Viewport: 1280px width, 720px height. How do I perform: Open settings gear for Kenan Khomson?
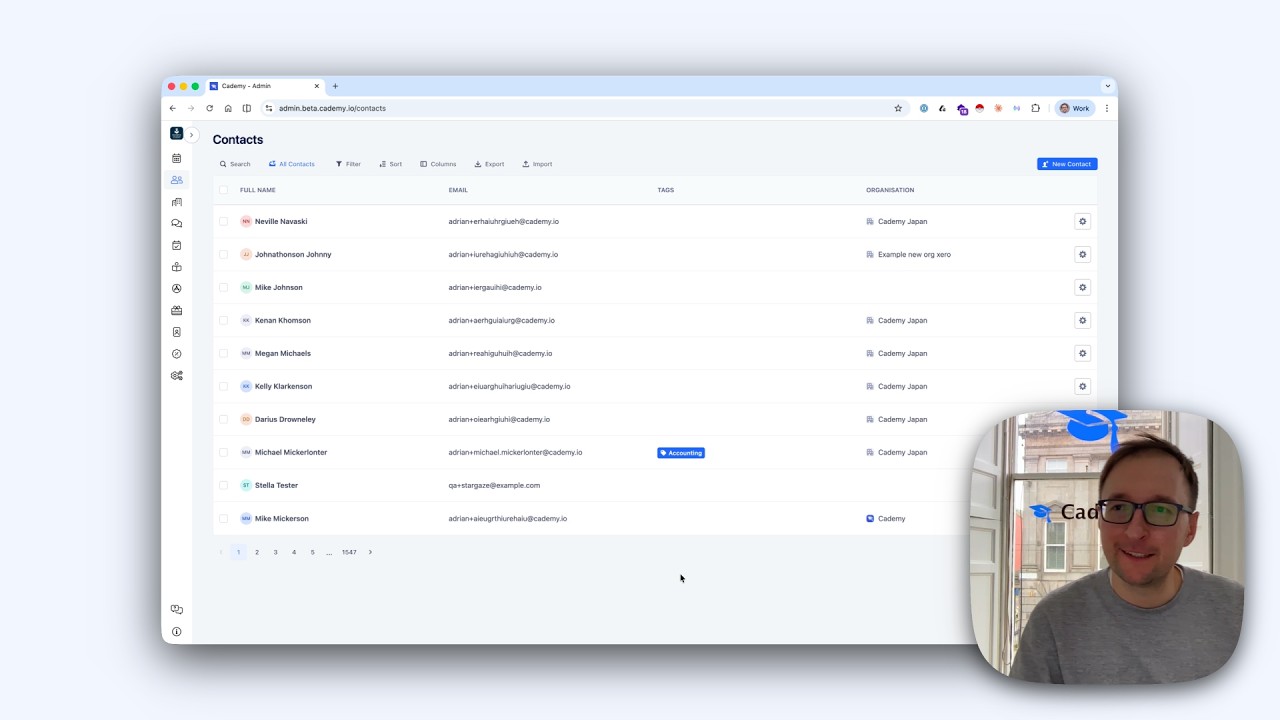point(1082,320)
